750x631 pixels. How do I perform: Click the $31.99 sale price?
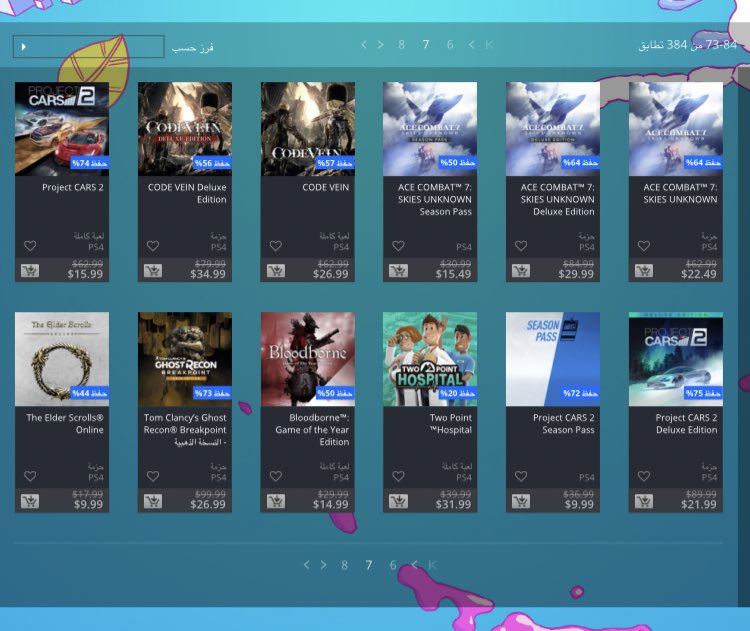tap(453, 504)
